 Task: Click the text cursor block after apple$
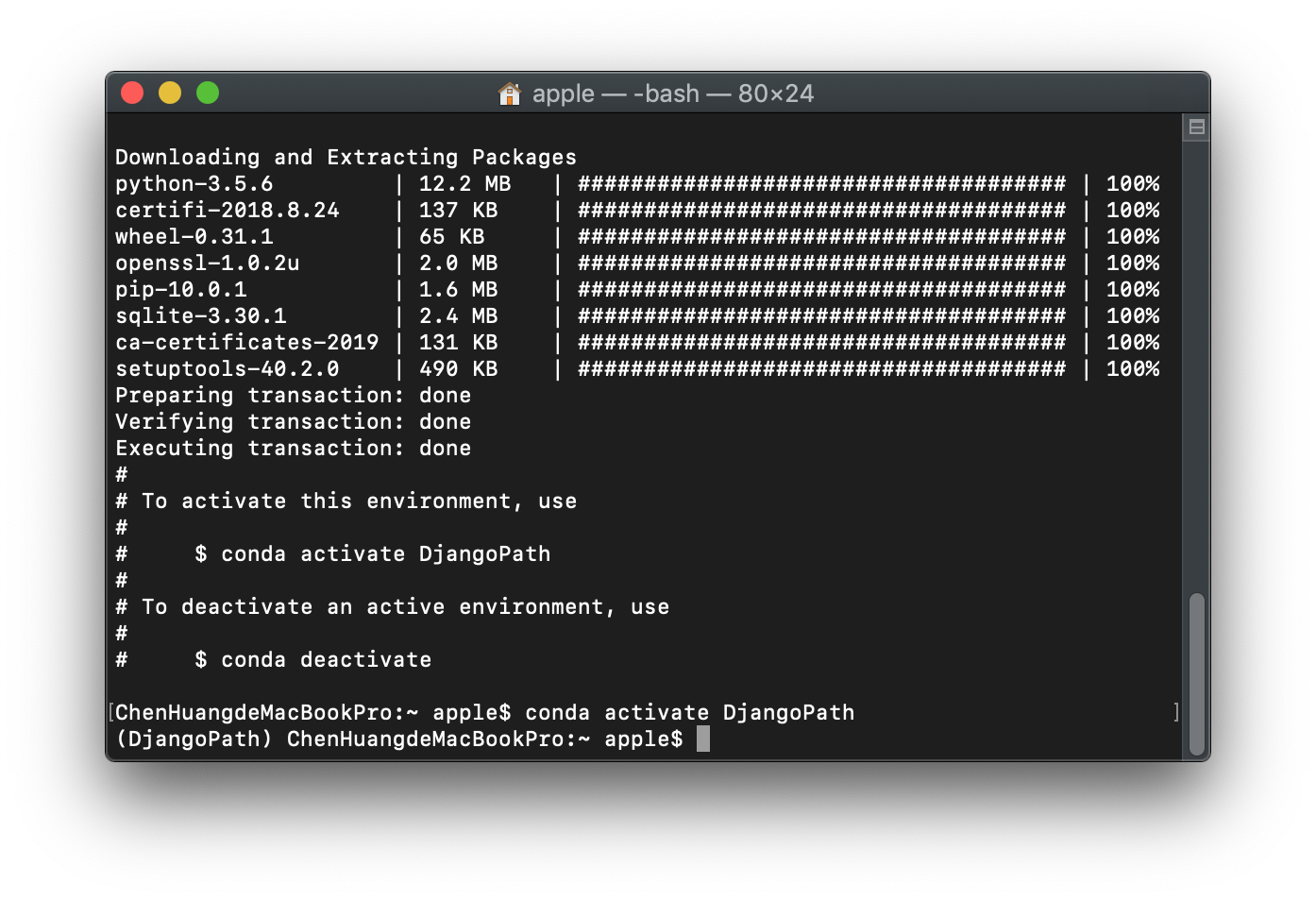tap(703, 739)
